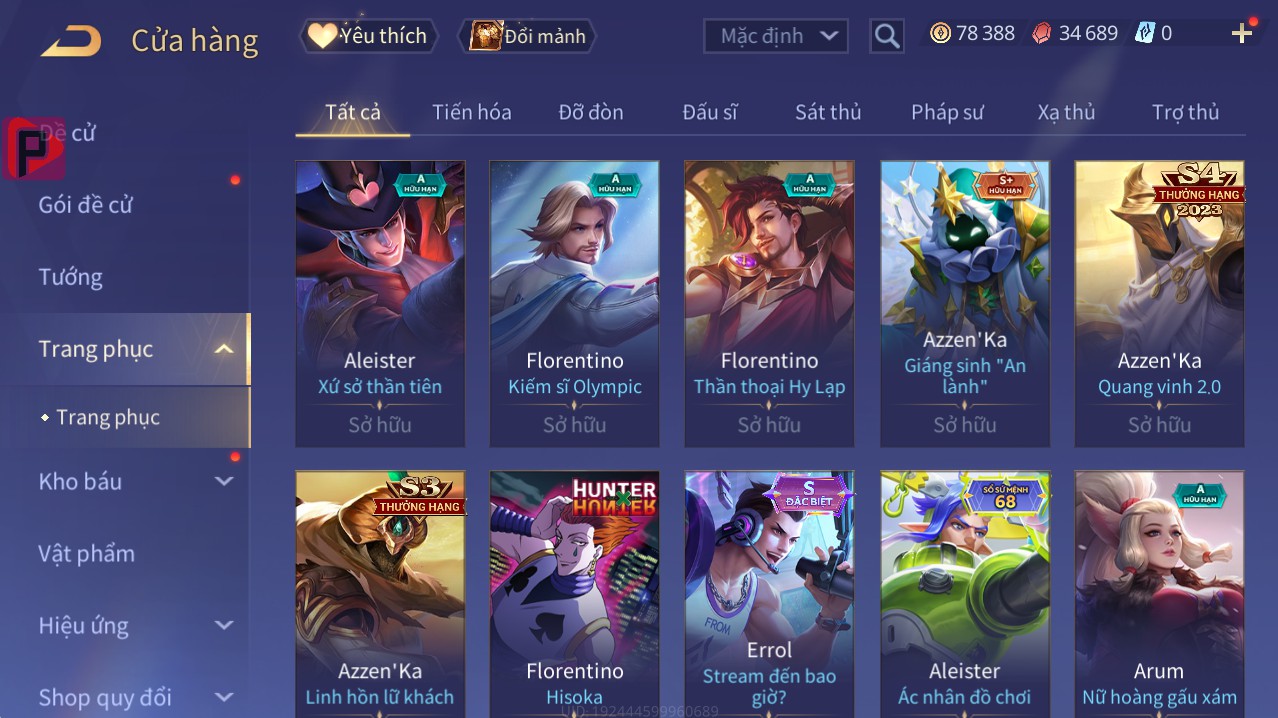Expand Shop quy đổi section
1278x718 pixels.
[224, 697]
